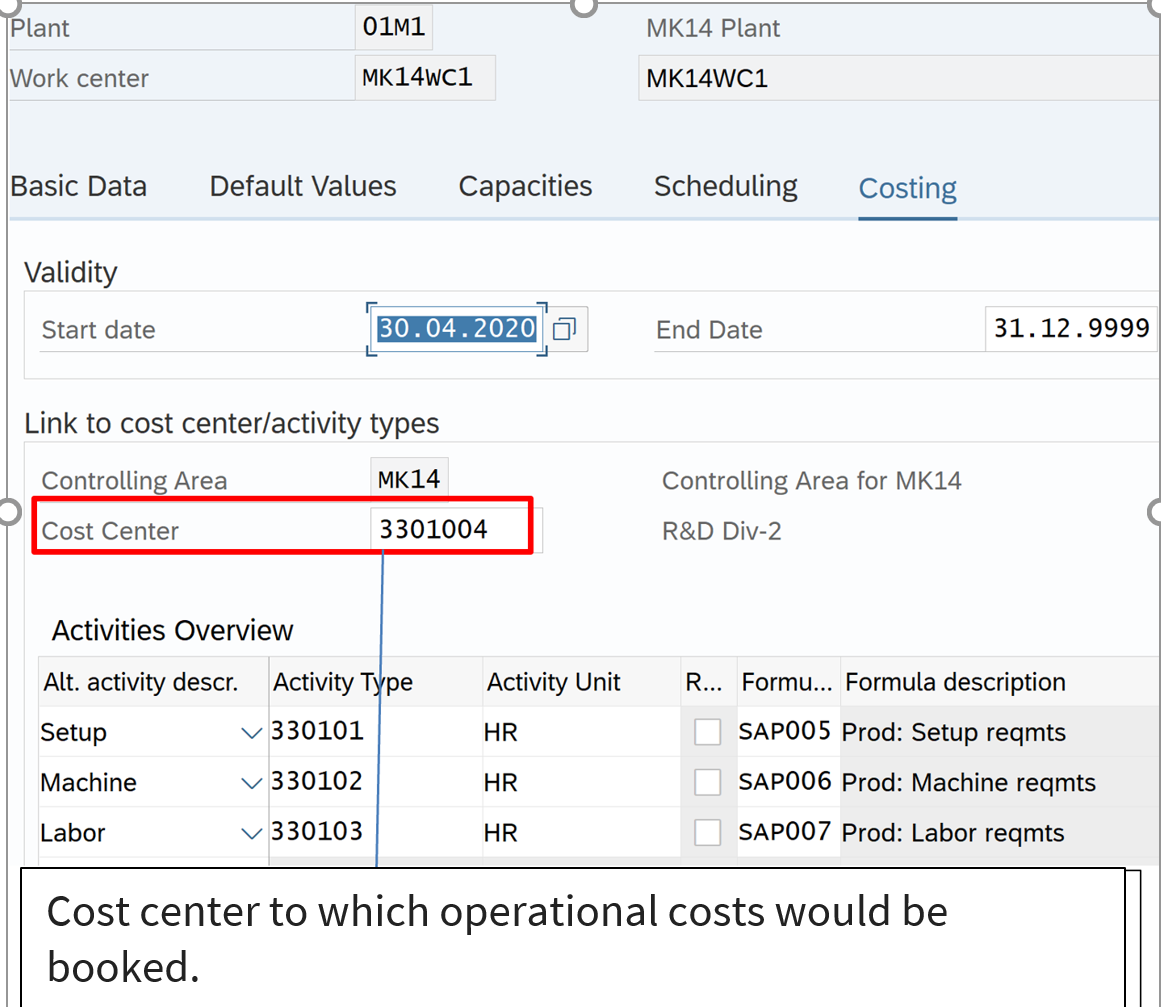Viewport: 1161px width, 1007px height.
Task: Switch to the Basic Data tab
Action: [79, 187]
